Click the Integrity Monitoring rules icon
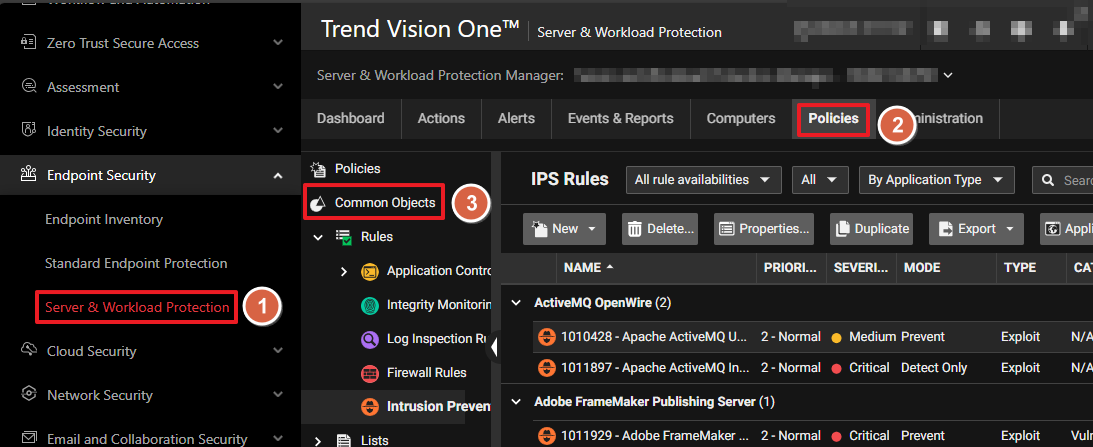Screen dimensions: 1093x447 [x=369, y=305]
